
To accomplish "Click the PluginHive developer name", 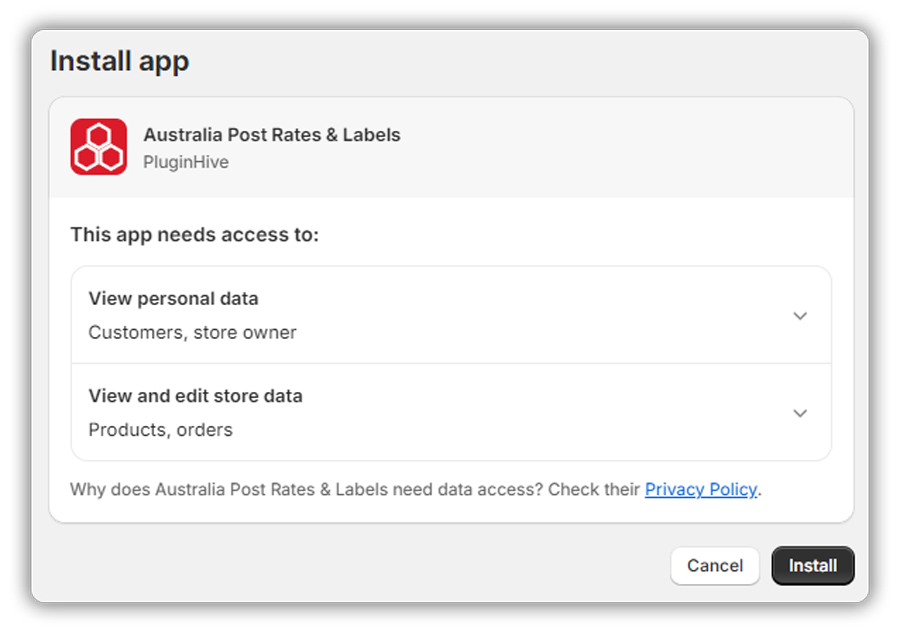I will tap(186, 162).
